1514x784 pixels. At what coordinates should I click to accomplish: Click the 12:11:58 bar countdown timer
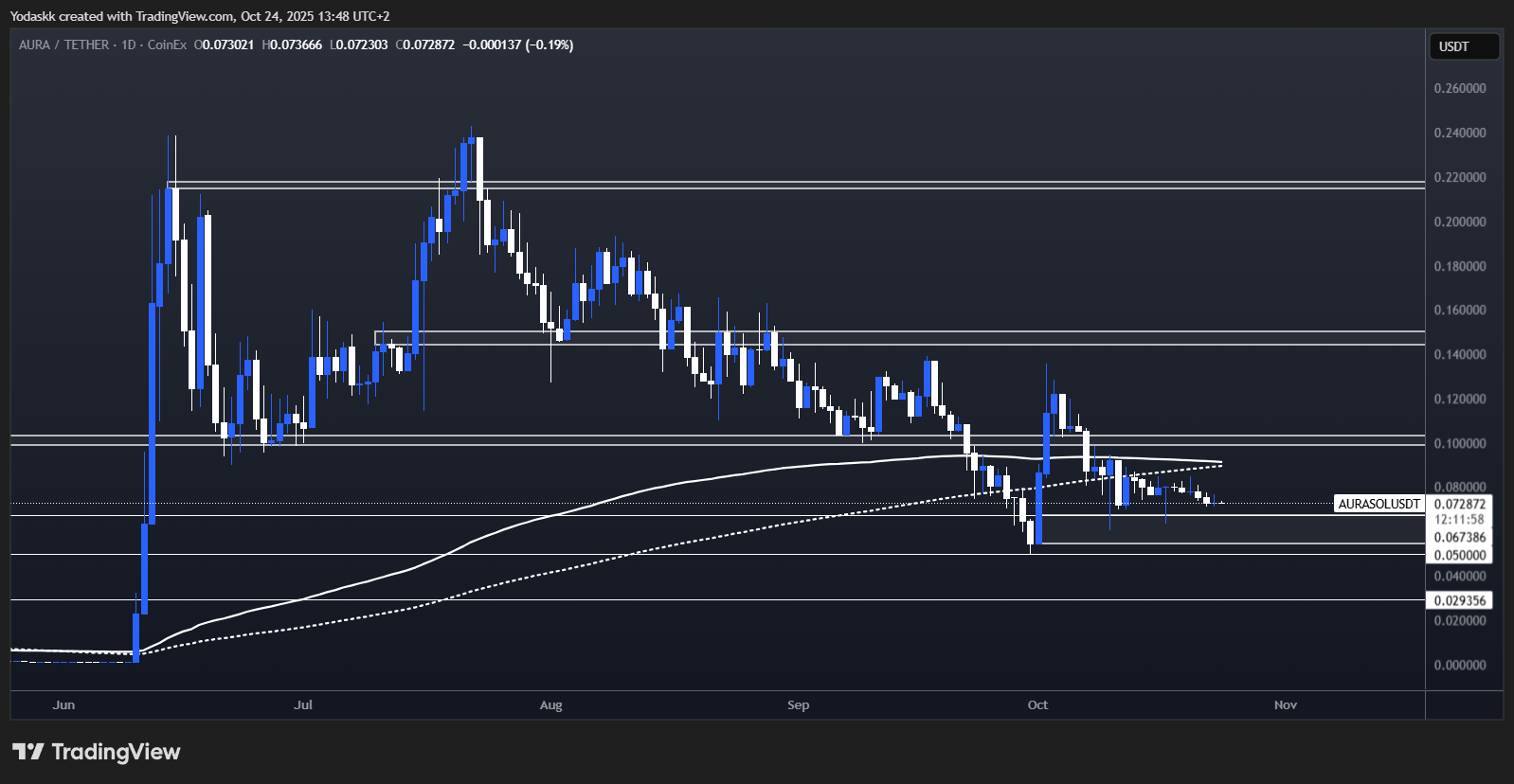coord(1459,520)
